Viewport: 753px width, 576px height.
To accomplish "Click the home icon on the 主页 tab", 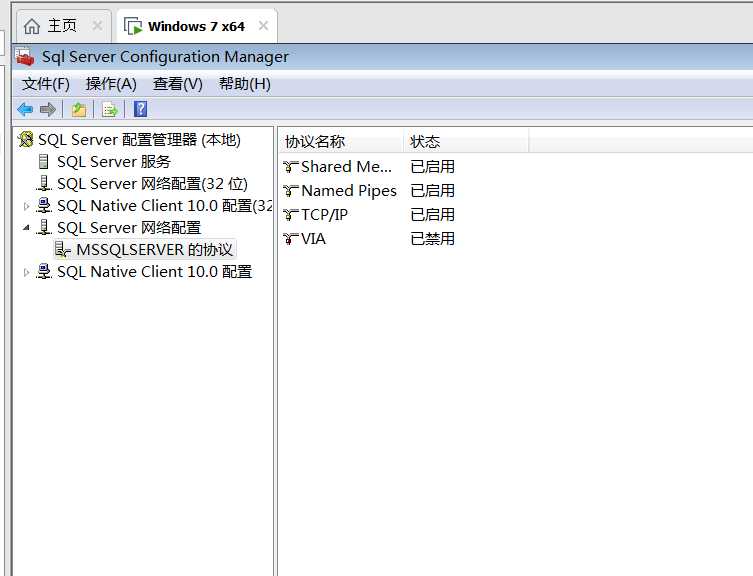I will coord(32,26).
